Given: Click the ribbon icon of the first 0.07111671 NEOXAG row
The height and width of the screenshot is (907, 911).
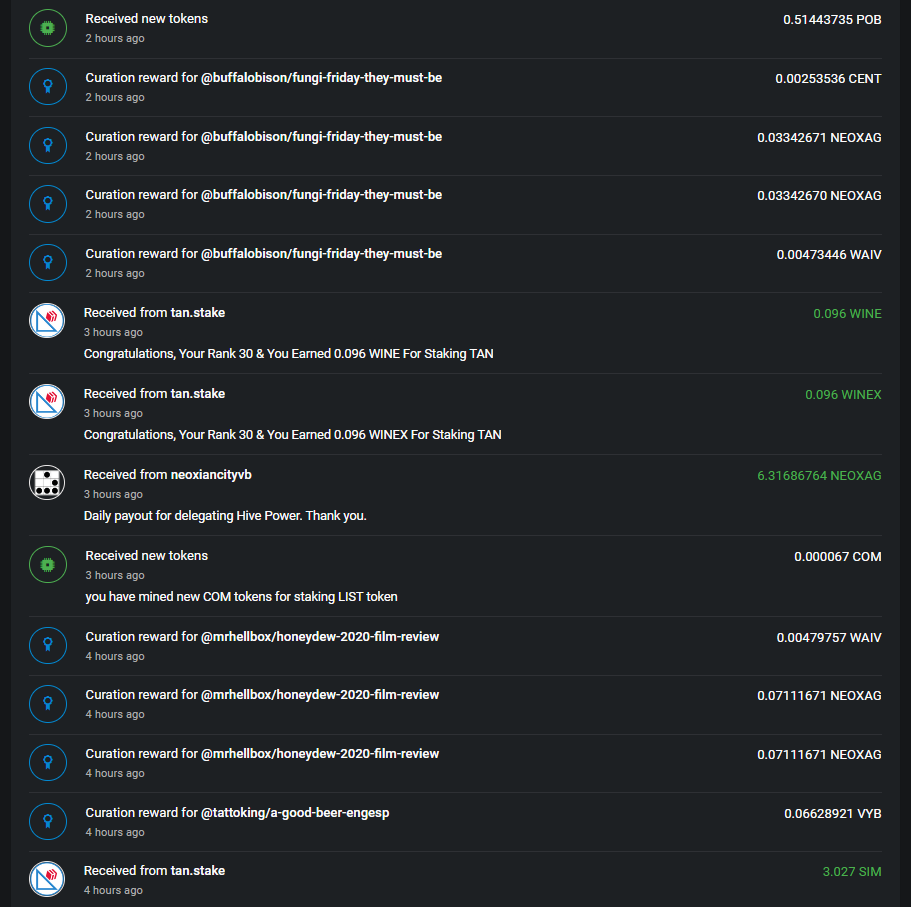Looking at the screenshot, I should click(x=48, y=704).
